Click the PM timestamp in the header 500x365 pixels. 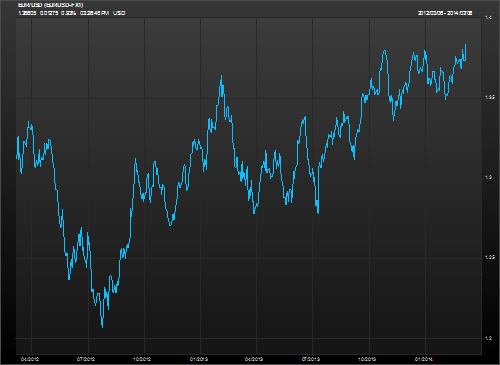[x=94, y=13]
